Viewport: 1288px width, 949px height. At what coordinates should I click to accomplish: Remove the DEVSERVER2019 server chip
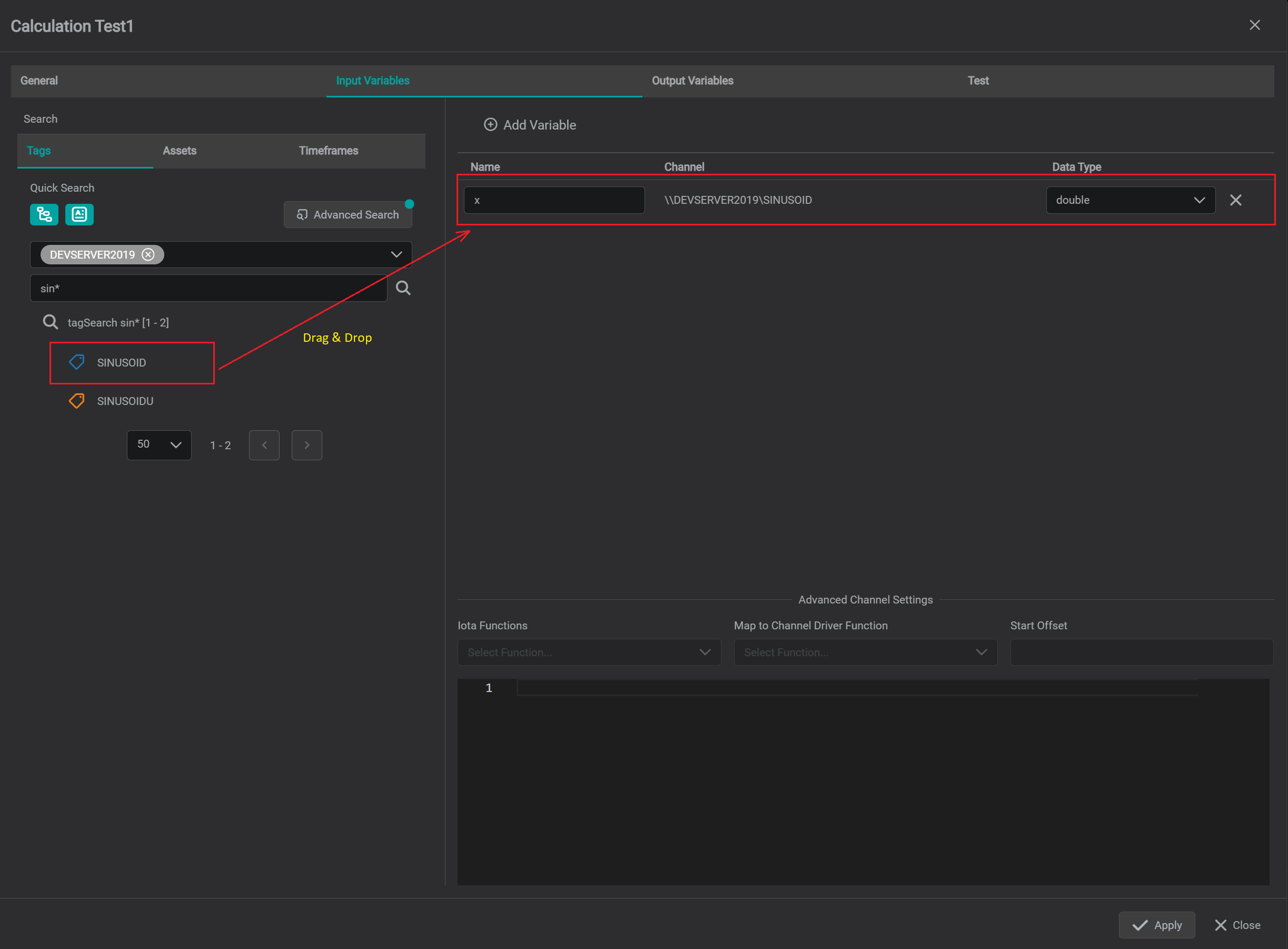pos(148,254)
